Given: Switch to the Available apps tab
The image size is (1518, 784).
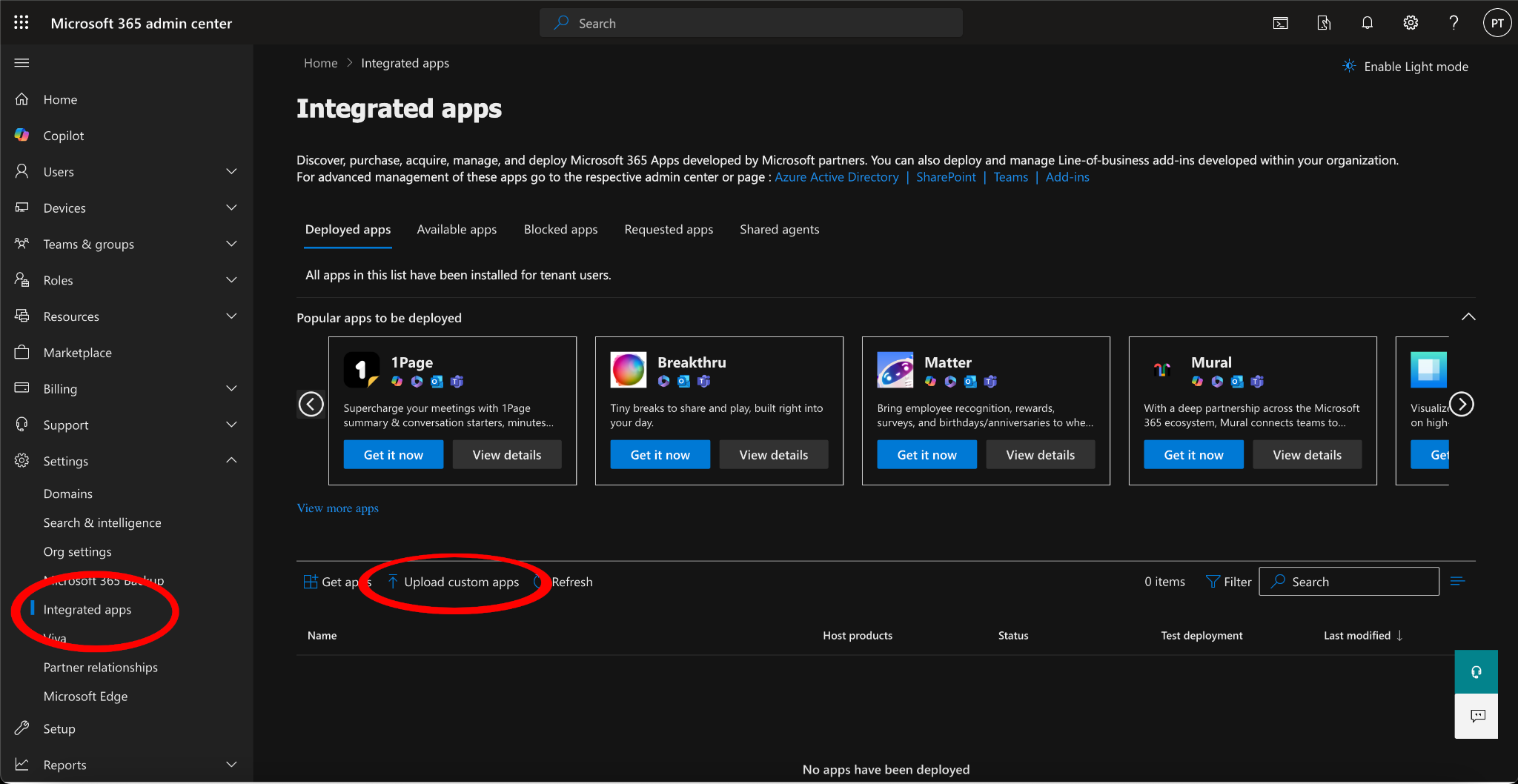Looking at the screenshot, I should coord(457,230).
